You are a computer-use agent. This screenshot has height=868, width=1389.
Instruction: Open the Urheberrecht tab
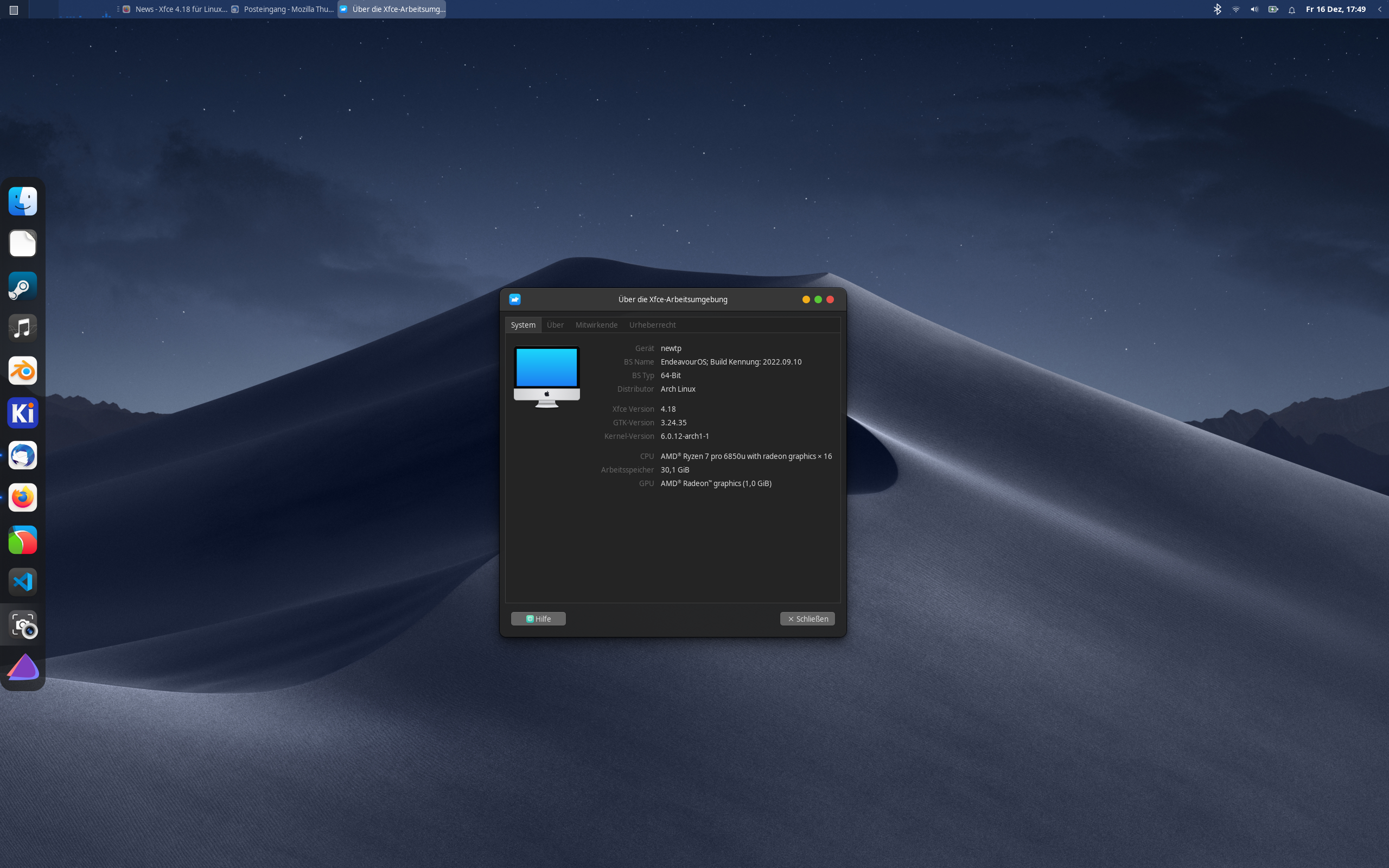coord(652,325)
